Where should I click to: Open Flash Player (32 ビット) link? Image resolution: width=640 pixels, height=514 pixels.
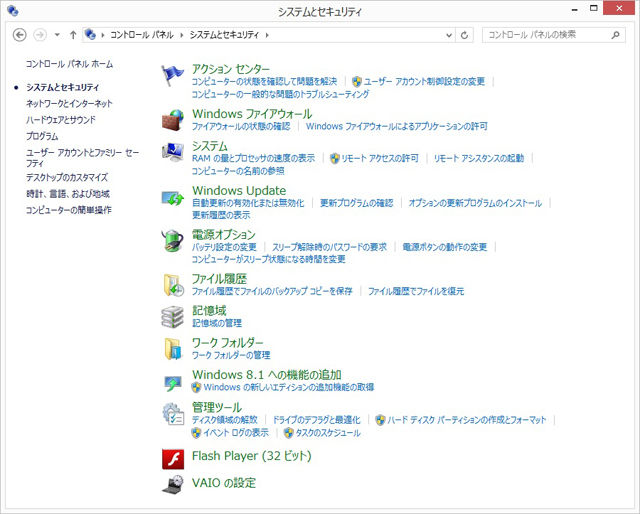(x=252, y=456)
